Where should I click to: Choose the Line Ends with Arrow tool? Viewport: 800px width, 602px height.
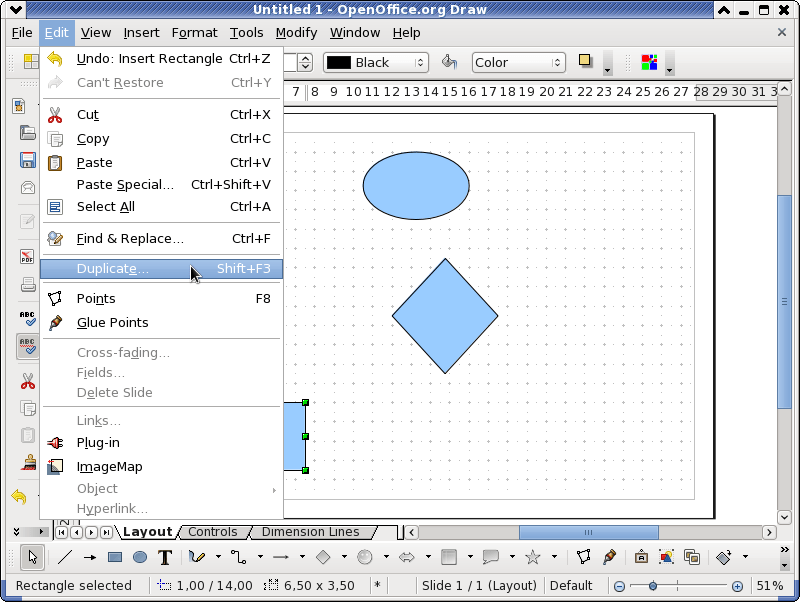(90, 557)
